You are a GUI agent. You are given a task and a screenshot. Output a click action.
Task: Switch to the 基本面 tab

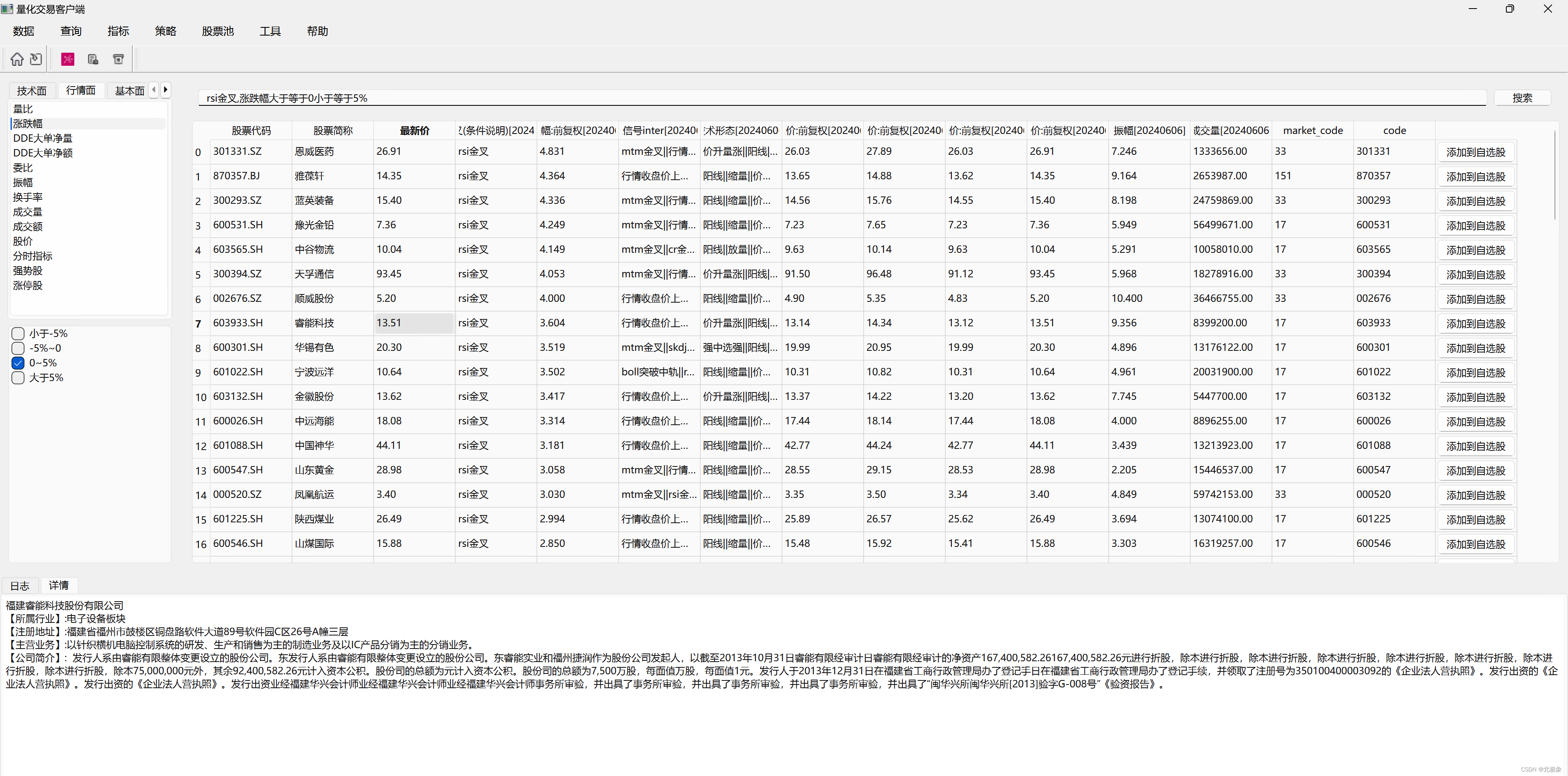(x=129, y=90)
